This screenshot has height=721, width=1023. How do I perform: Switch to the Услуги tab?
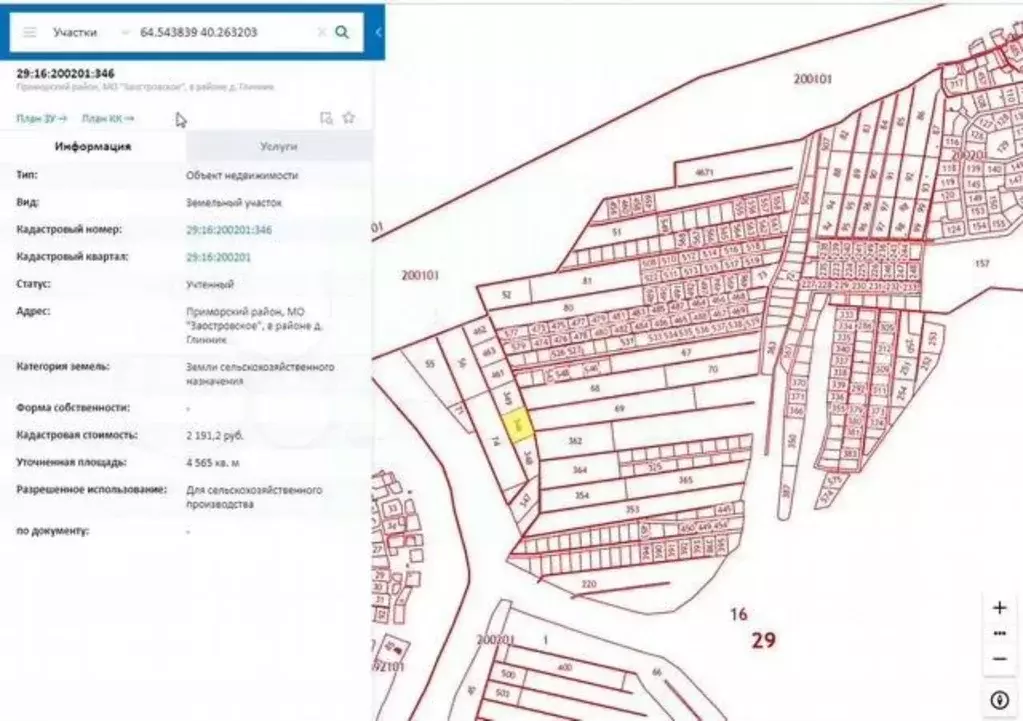coord(279,147)
